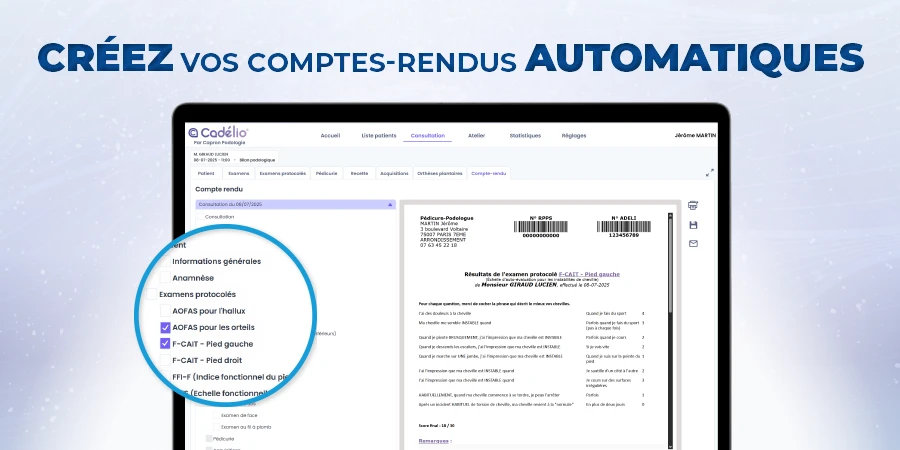
Task: Click the Pédicure-Podologue header in the report
Action: click(x=447, y=218)
